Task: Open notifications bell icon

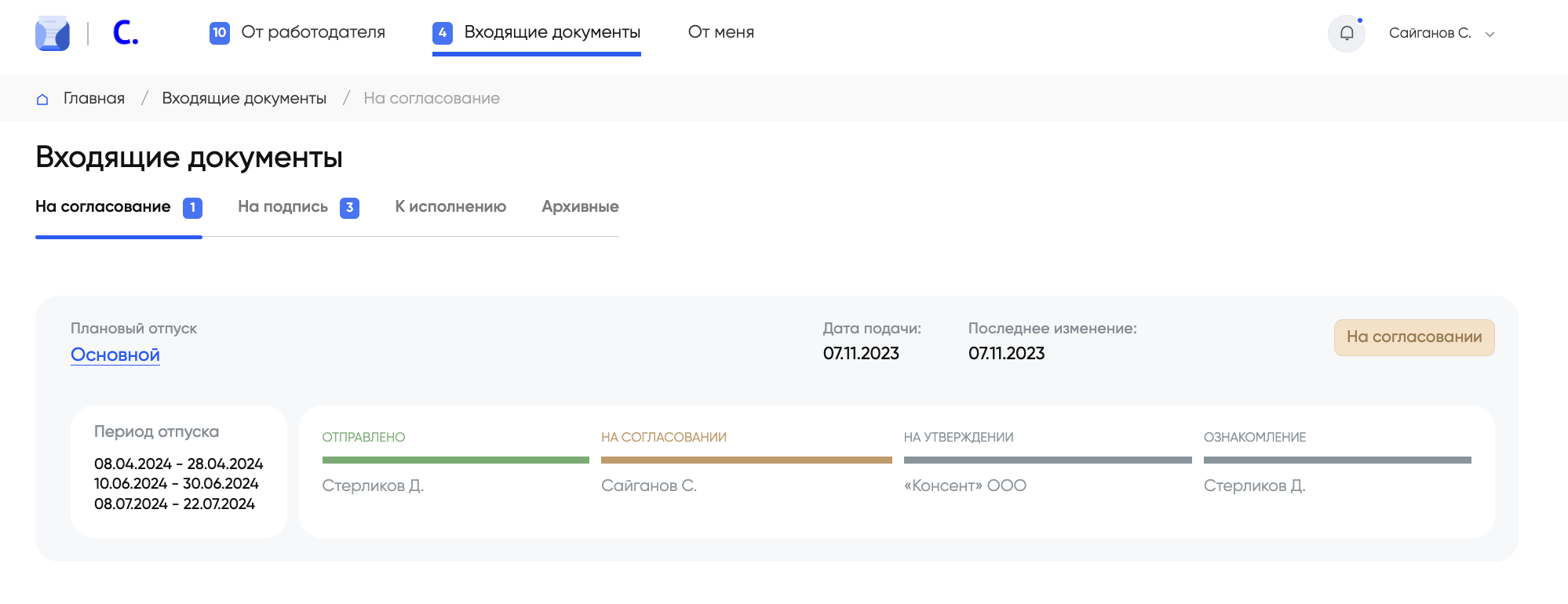Action: 1347,33
